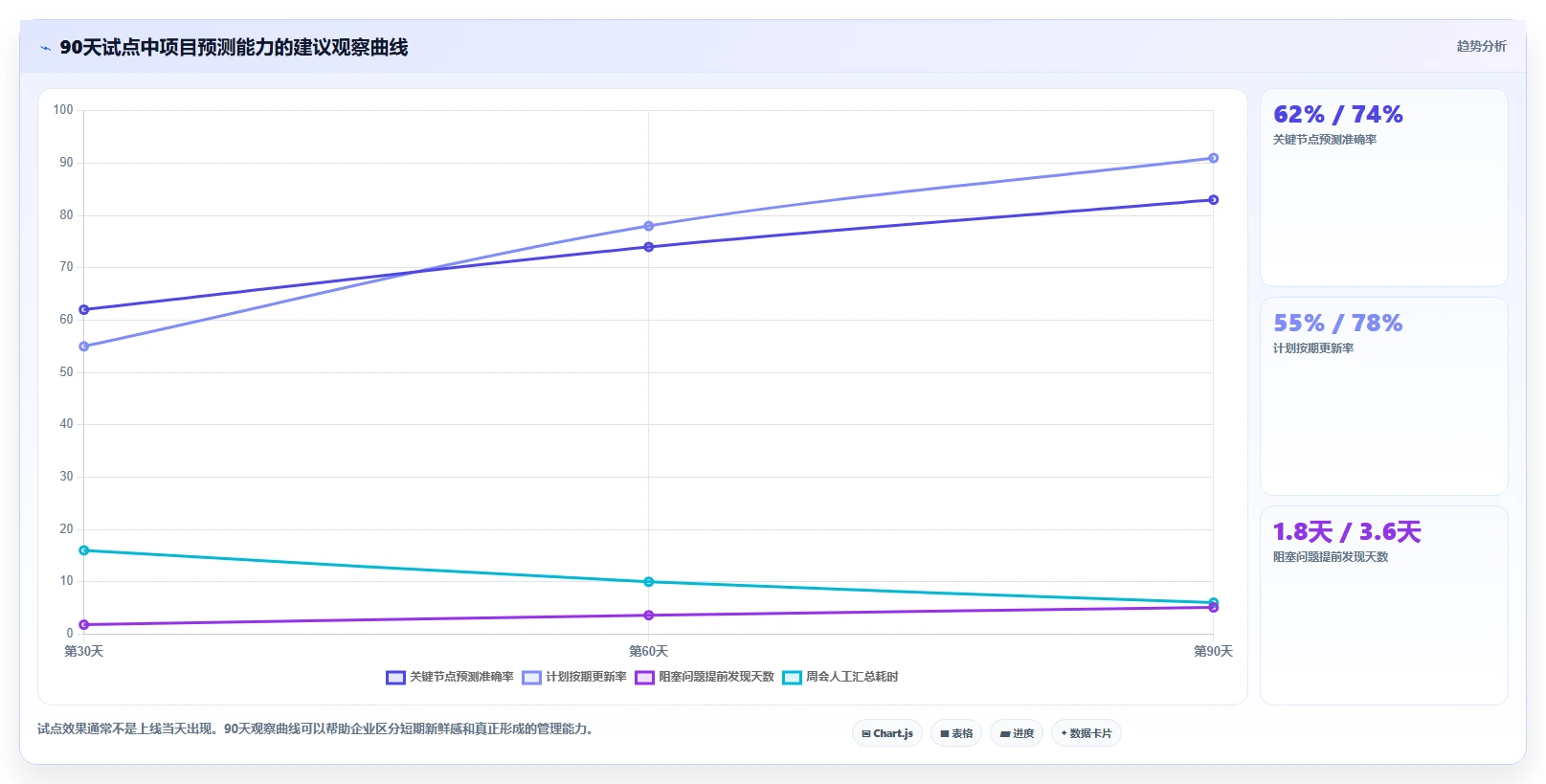This screenshot has width=1546, height=784.
Task: Click the 阻塞问题提前发现天数 point at 第60天
Action: tap(649, 616)
